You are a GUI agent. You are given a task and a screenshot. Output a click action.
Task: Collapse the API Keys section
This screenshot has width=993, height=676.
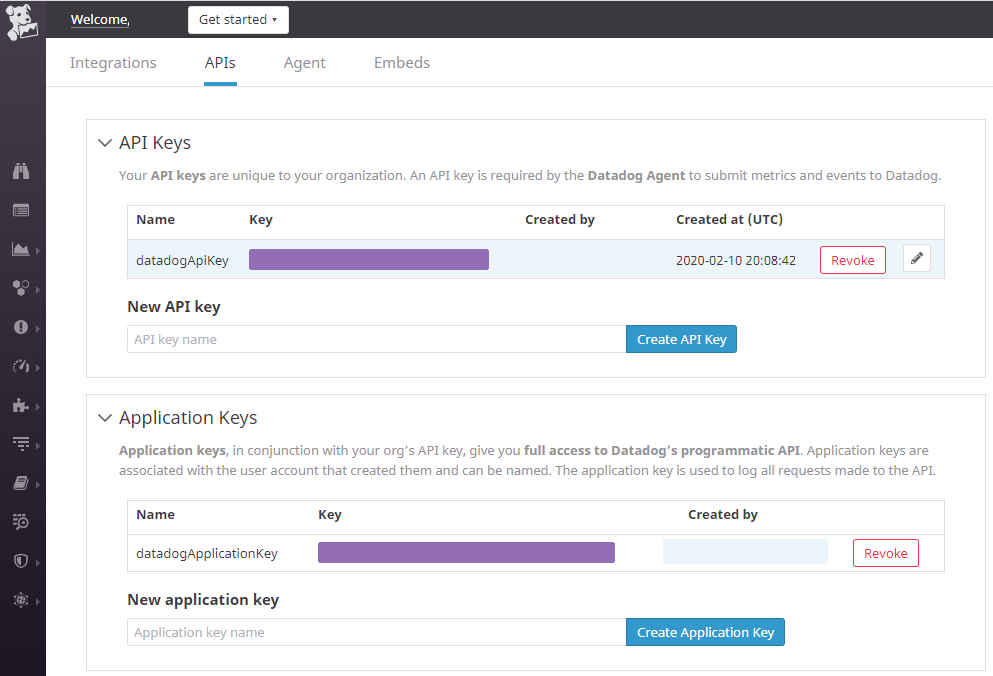coord(105,143)
